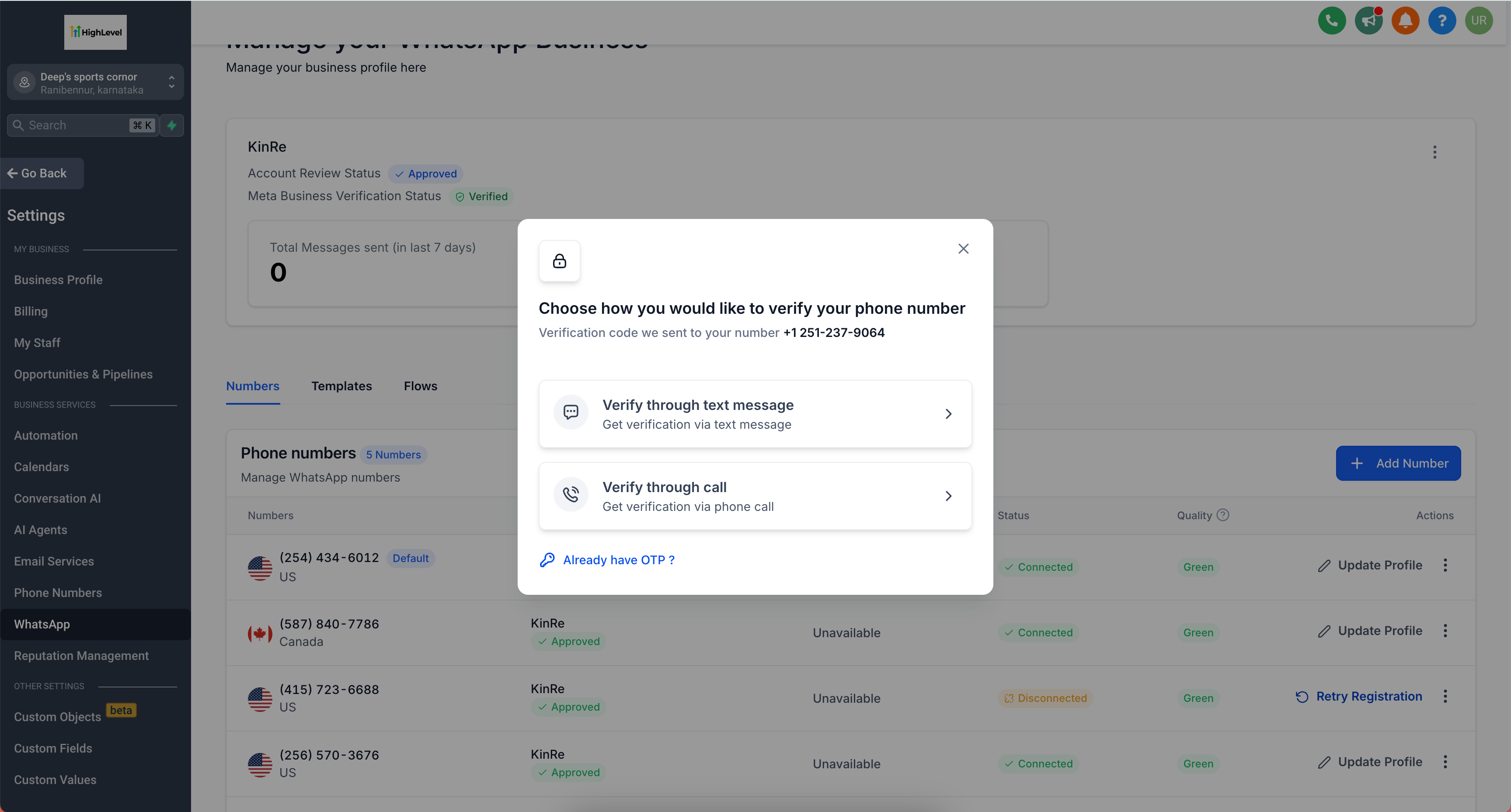1511x812 pixels.
Task: Open Calendars settings
Action: coord(41,467)
